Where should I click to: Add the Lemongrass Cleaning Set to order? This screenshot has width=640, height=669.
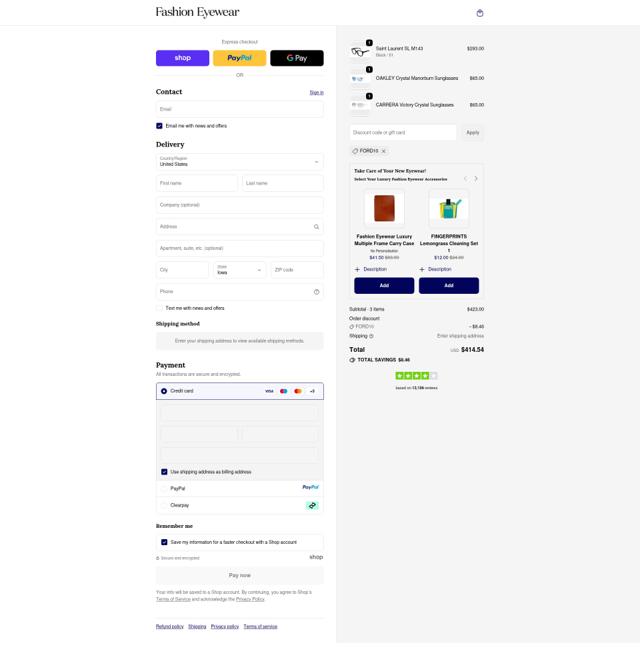pyautogui.click(x=448, y=285)
